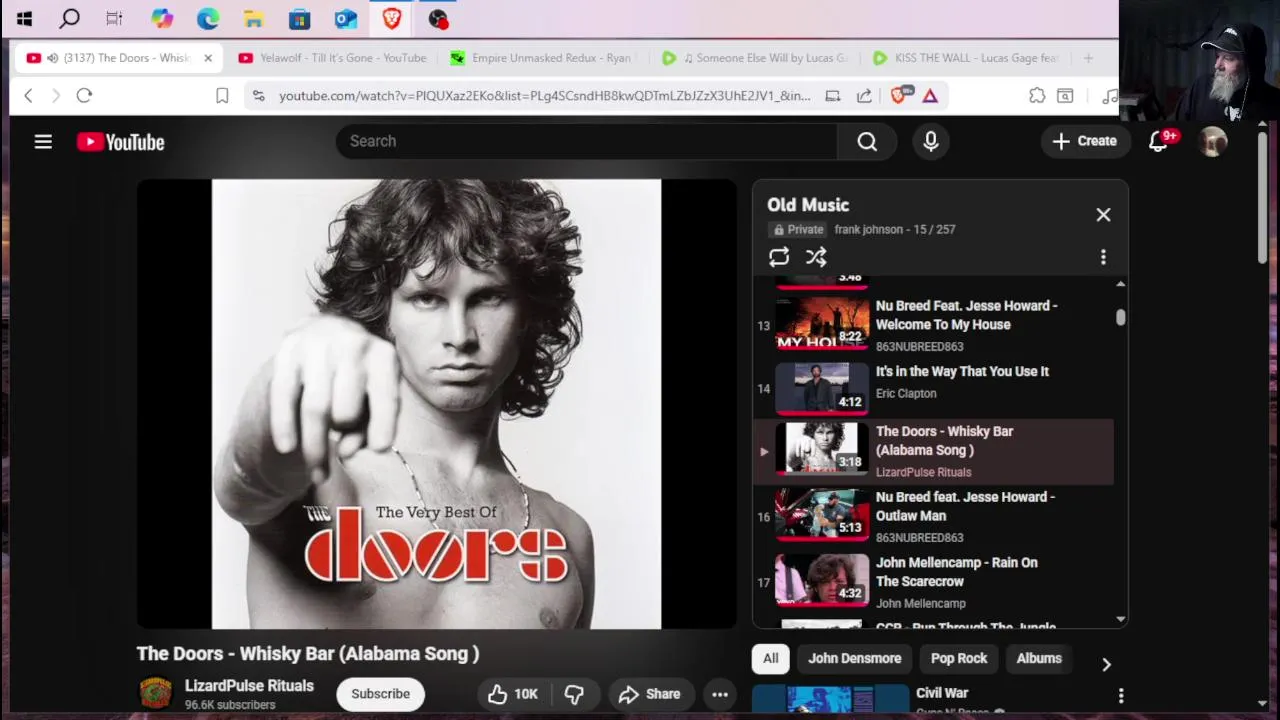Switch to Someone Else Will tab
This screenshot has height=720, width=1280.
pos(757,58)
